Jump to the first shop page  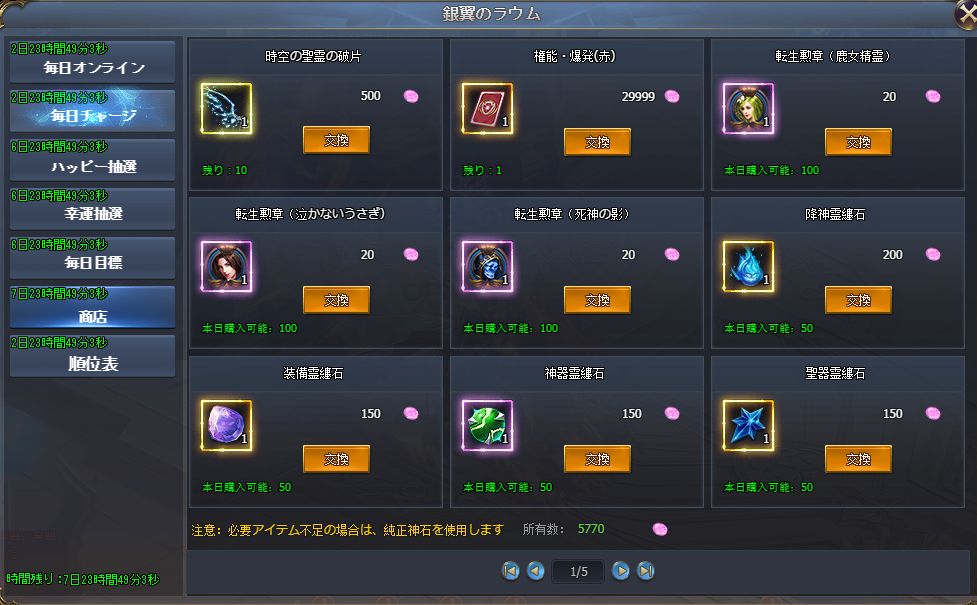(x=510, y=571)
